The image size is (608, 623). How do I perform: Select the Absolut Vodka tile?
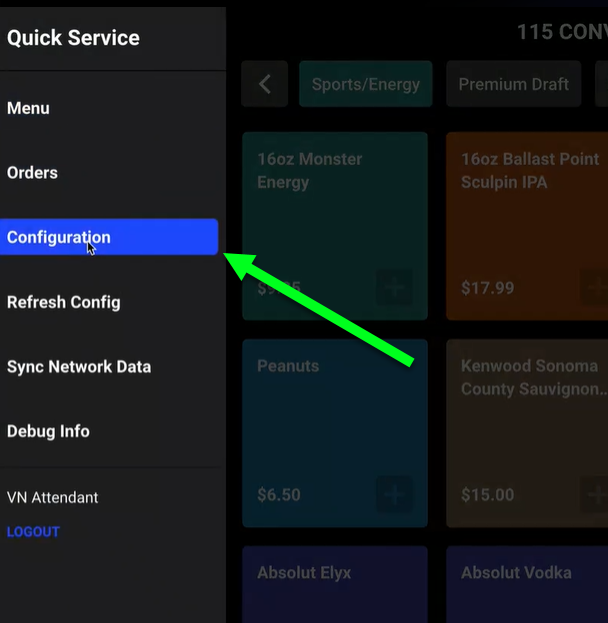point(527,584)
